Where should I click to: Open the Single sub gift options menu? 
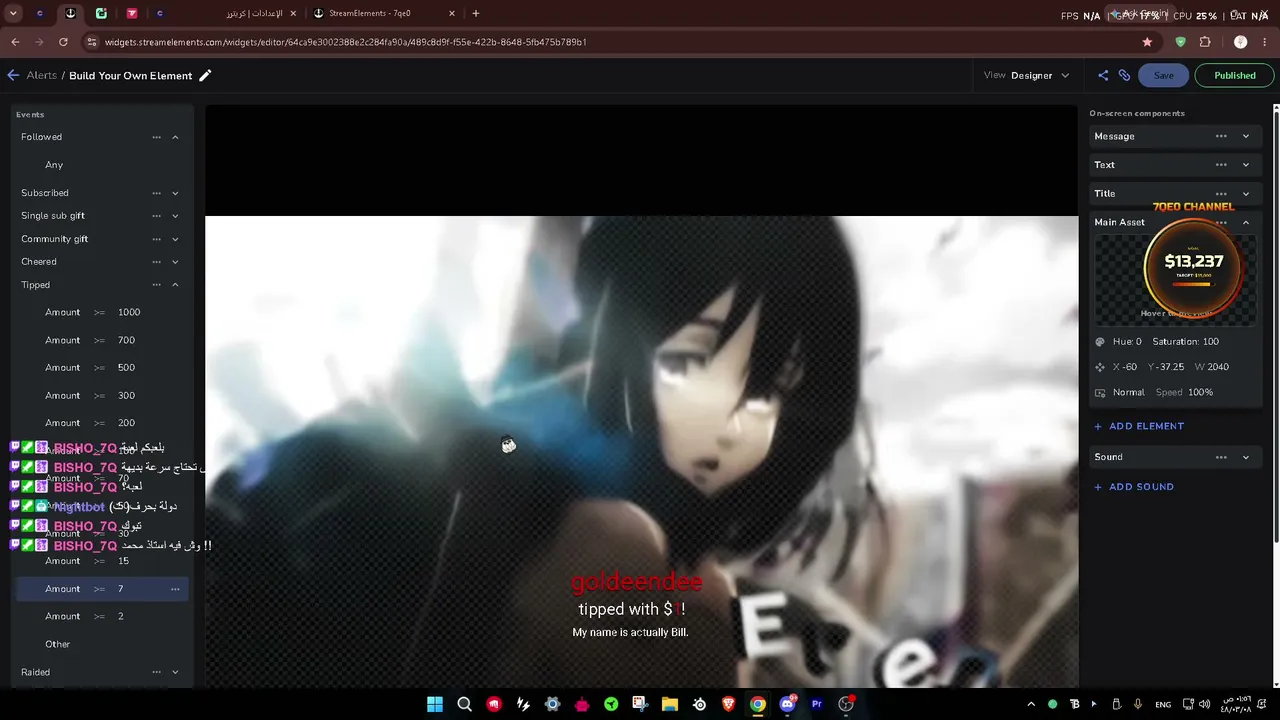(x=156, y=216)
